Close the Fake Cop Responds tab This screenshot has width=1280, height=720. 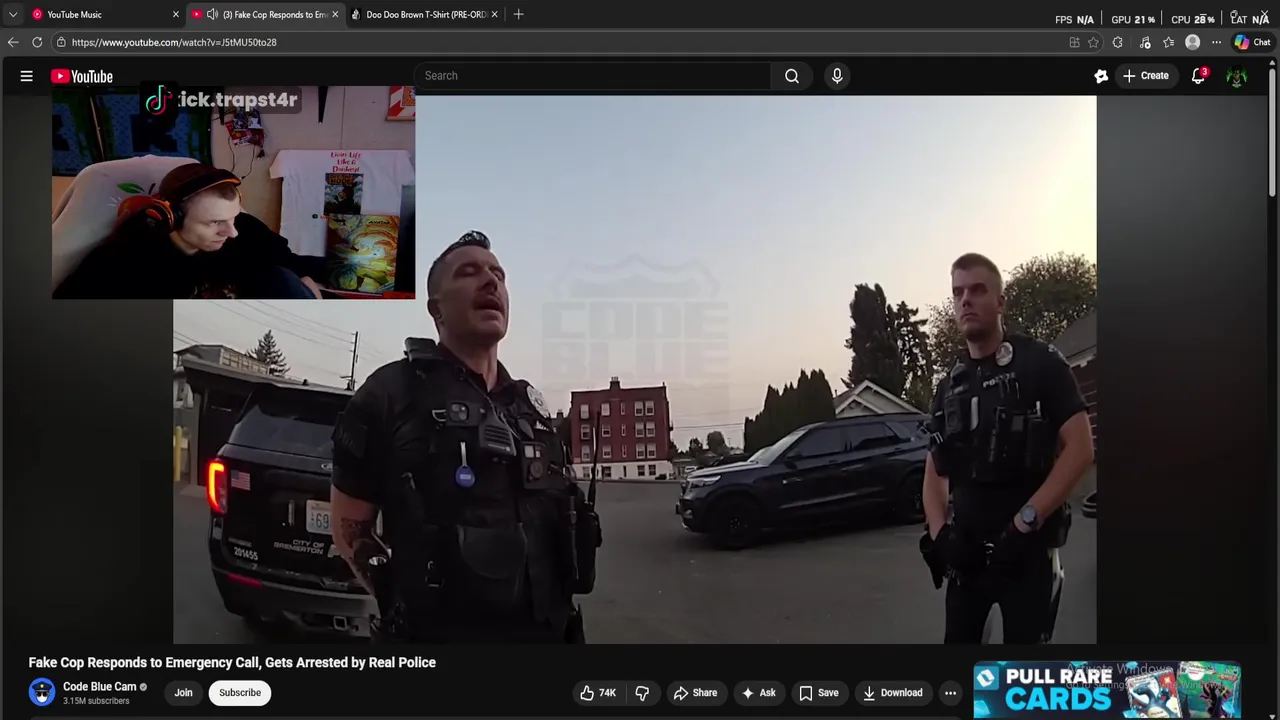point(335,14)
